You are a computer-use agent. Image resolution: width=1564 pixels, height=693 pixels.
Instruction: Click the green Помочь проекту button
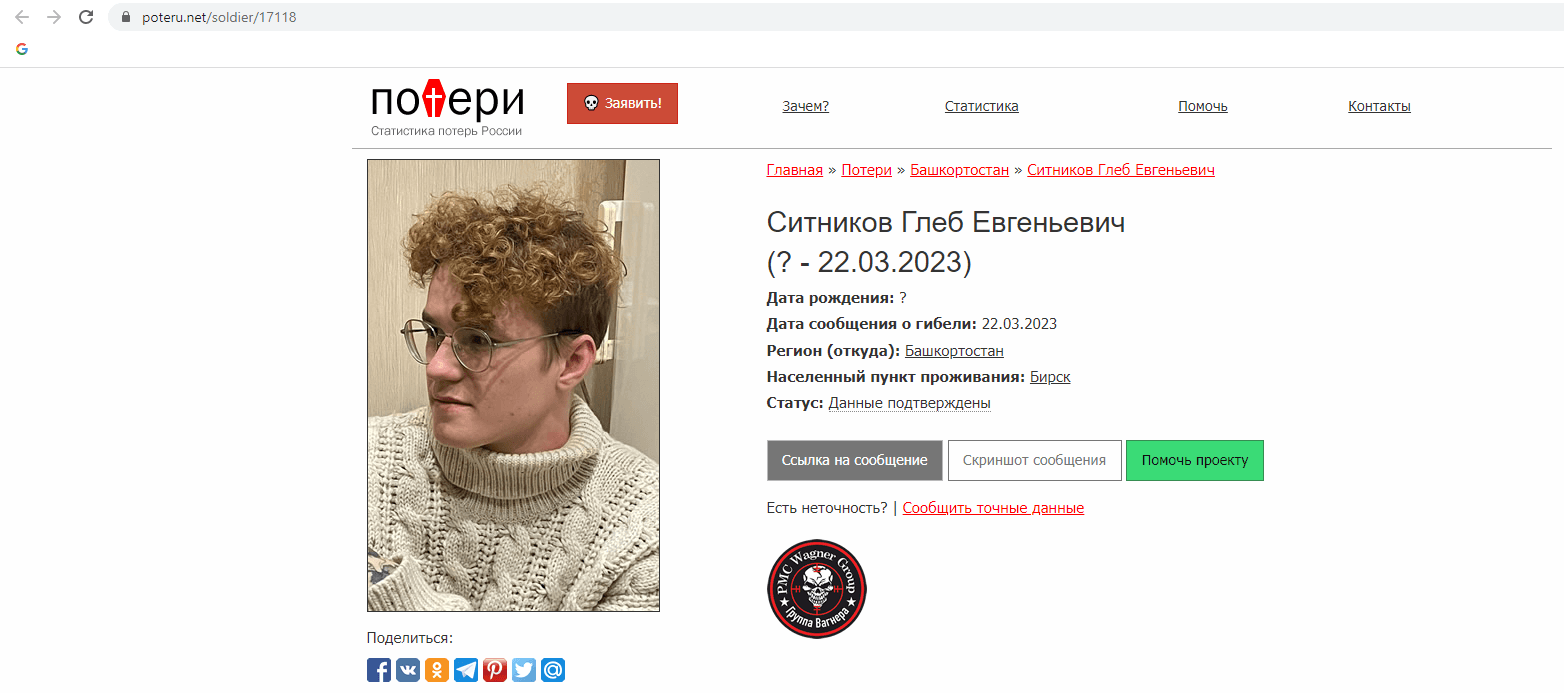1195,461
